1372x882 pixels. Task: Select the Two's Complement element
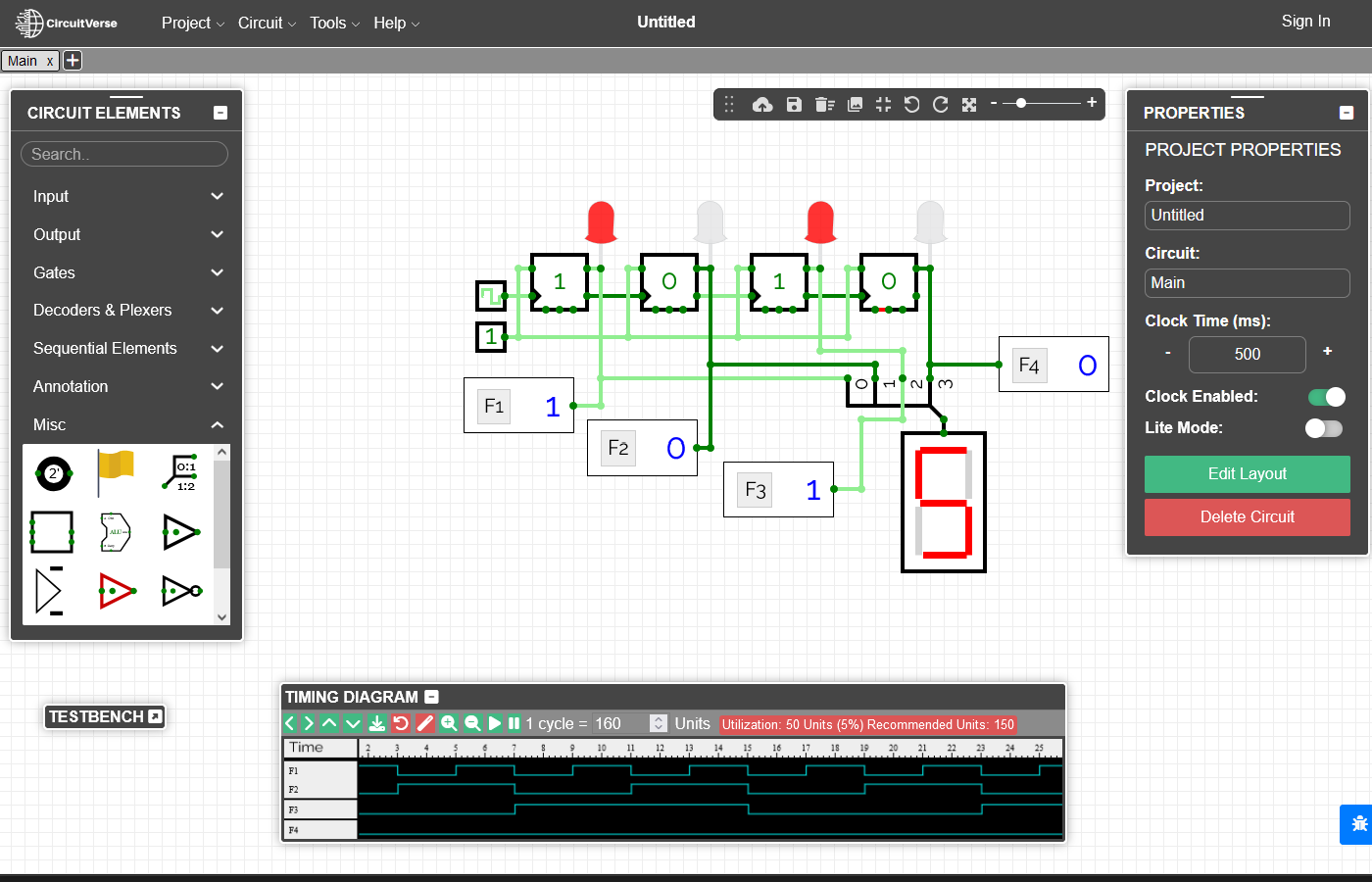(53, 473)
